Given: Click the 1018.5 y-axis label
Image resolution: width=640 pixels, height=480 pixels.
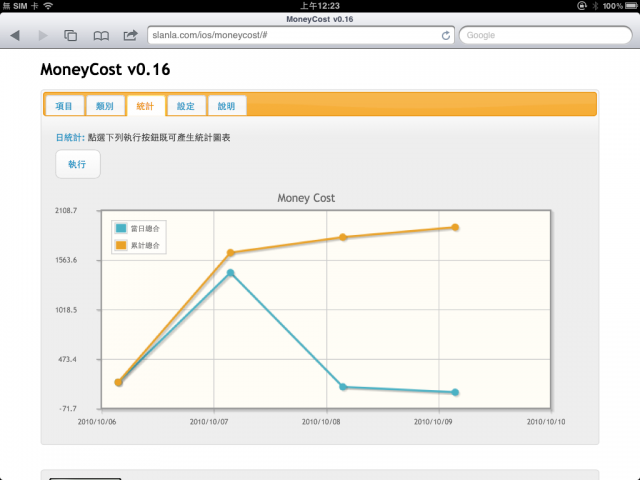Looking at the screenshot, I should (66, 310).
